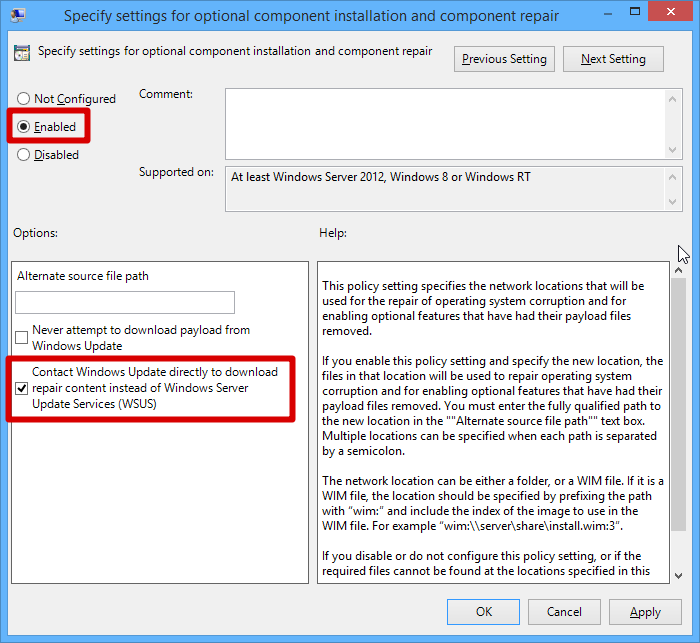
Task: Apply the policy changes
Action: 645,612
